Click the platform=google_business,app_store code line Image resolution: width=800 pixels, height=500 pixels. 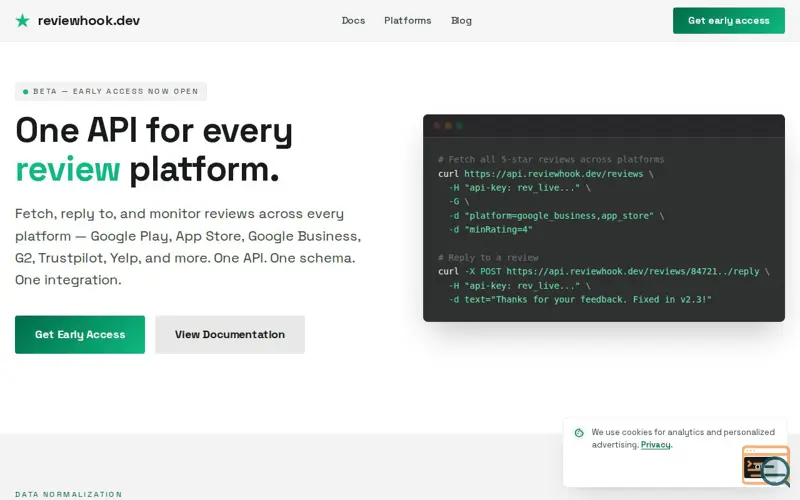coord(556,215)
